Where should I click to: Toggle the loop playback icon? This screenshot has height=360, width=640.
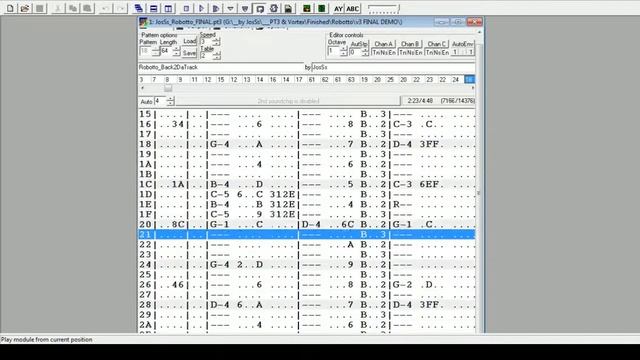[x=259, y=8]
